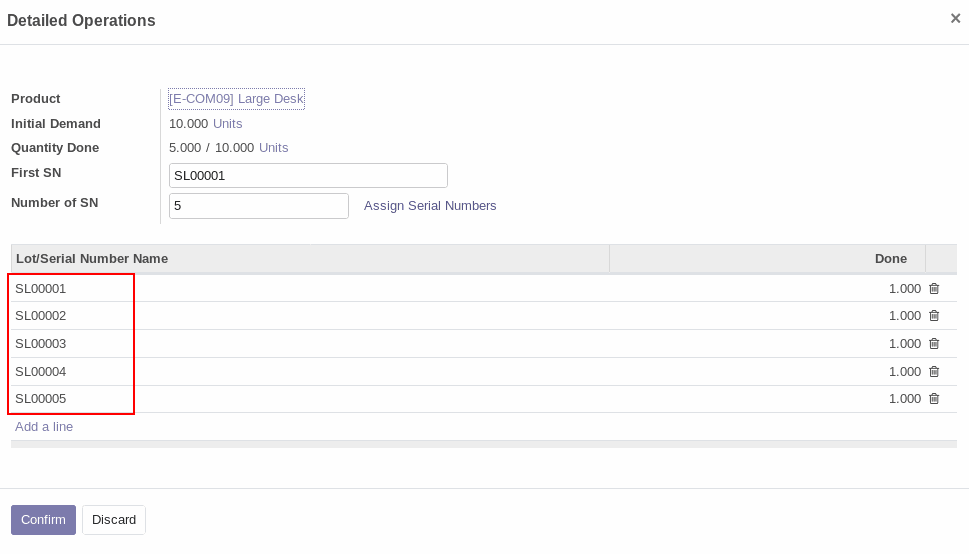Edit the SL00001 serial name cell
969x554 pixels.
[310, 289]
